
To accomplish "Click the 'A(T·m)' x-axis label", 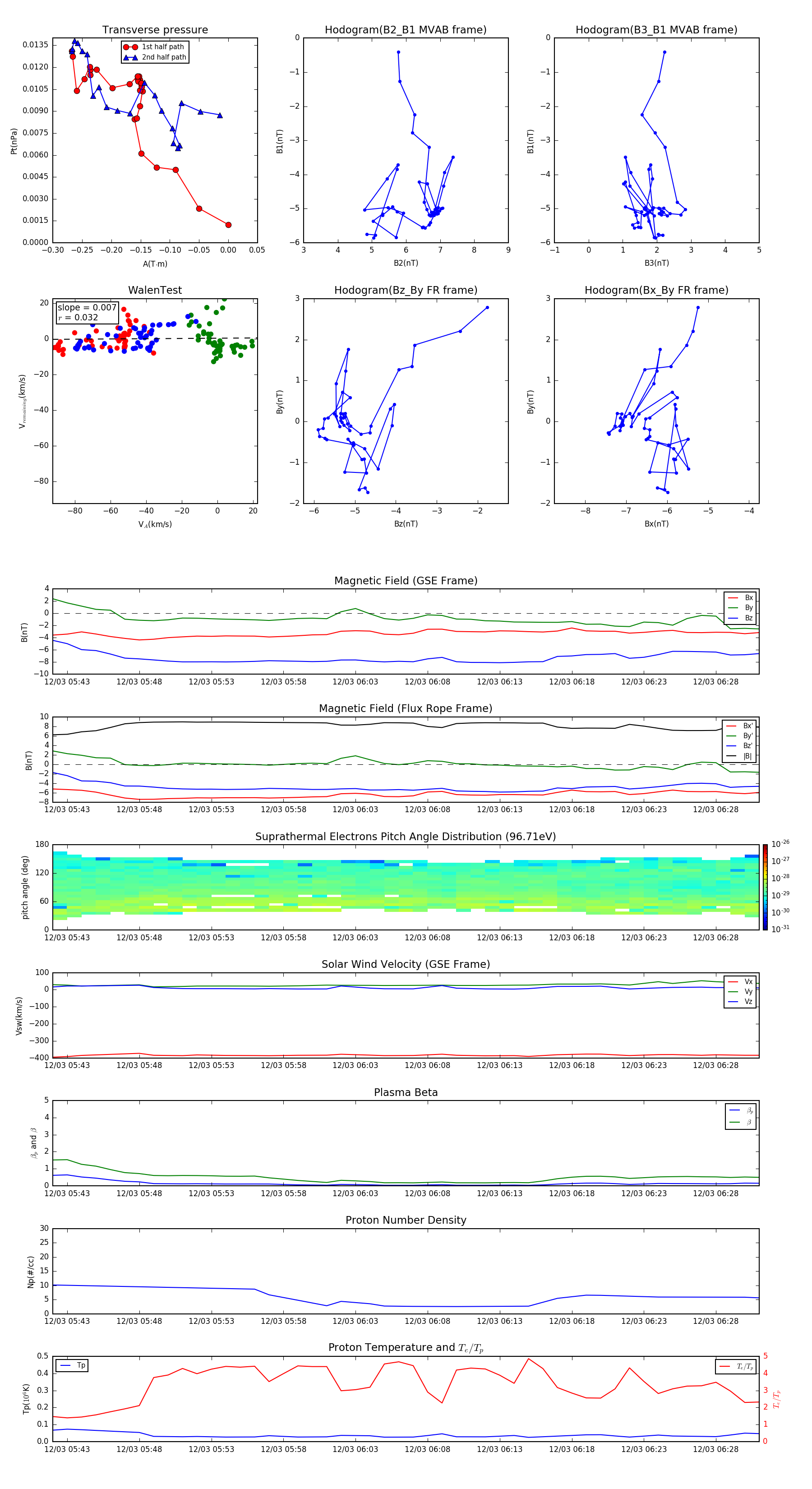I will [x=155, y=264].
